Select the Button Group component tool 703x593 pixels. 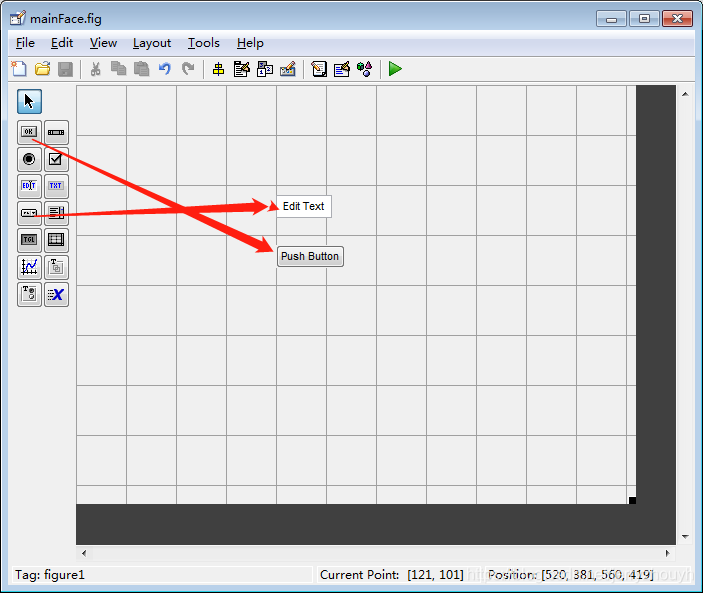29,294
